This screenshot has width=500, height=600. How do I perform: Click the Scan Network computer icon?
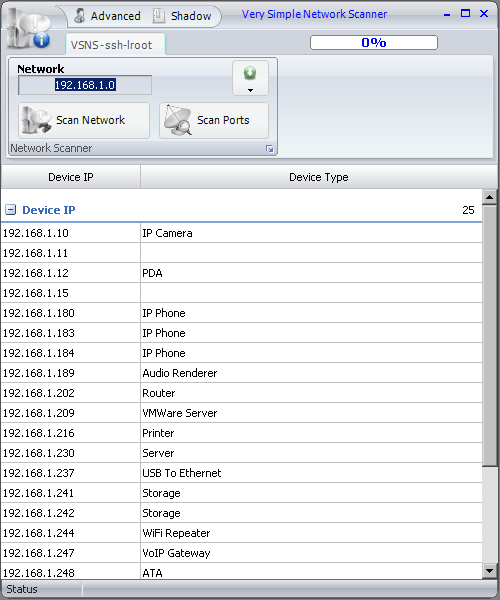click(x=36, y=120)
